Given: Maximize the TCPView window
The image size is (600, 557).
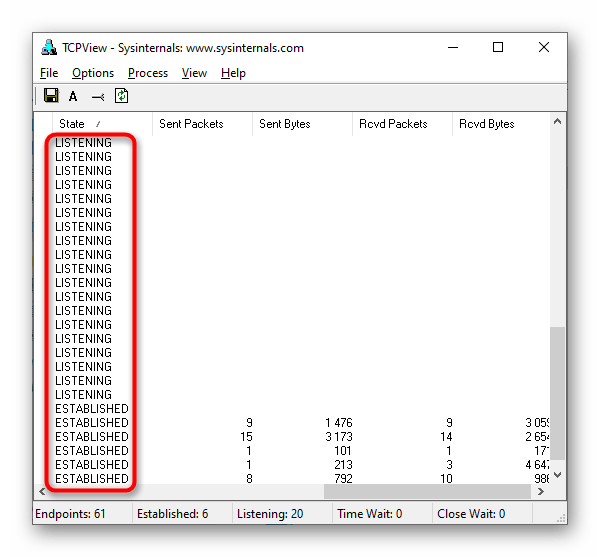Looking at the screenshot, I should tap(498, 47).
